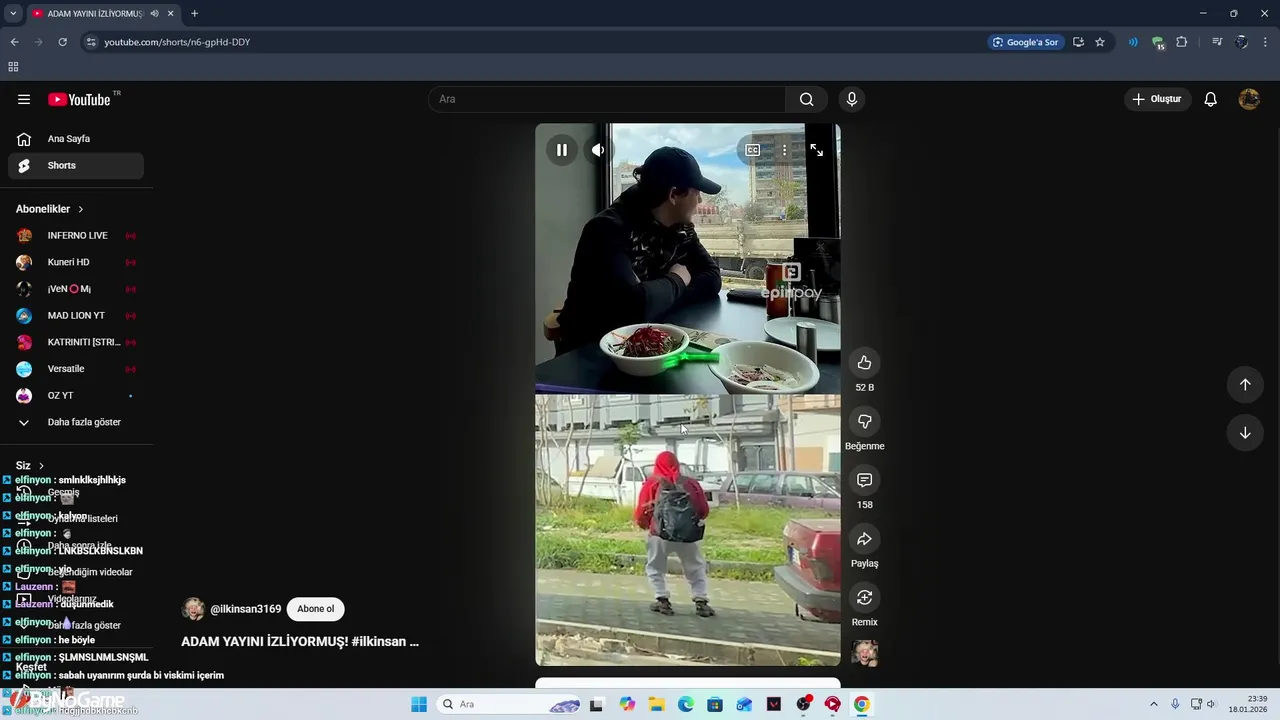Screen dimensions: 1280x720
Task: Open the YouTube hamburger guide menu
Action: [x=24, y=99]
